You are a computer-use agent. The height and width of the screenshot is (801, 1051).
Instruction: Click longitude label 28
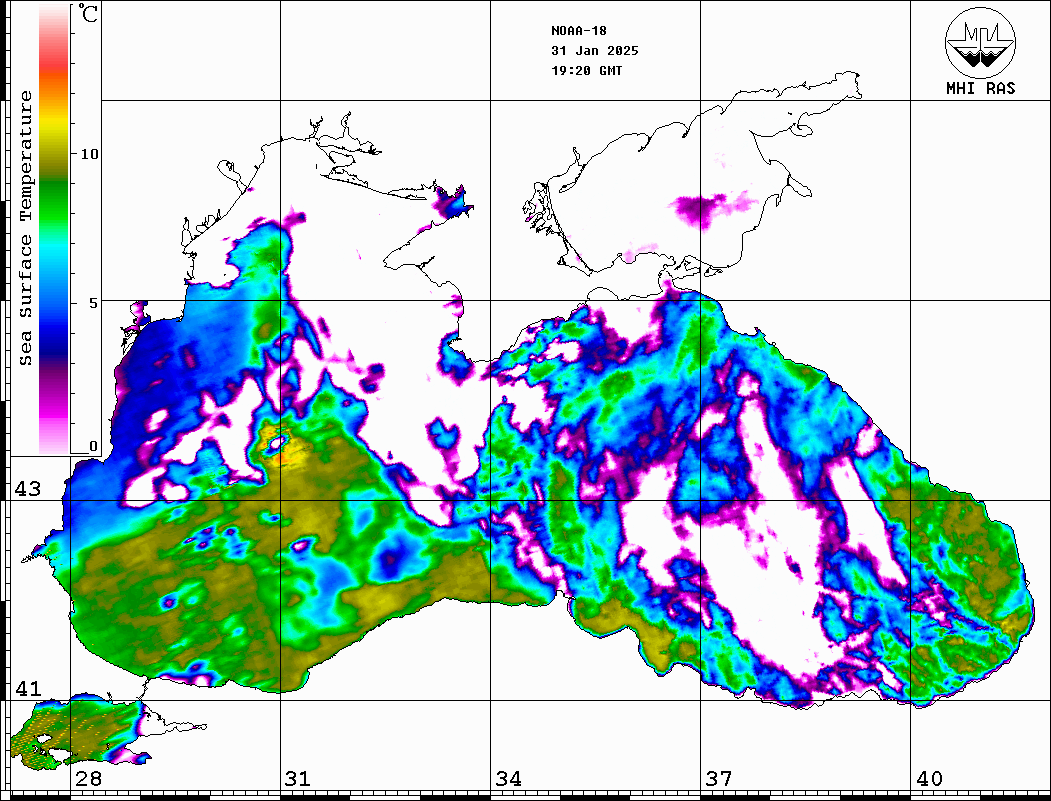(x=88, y=779)
